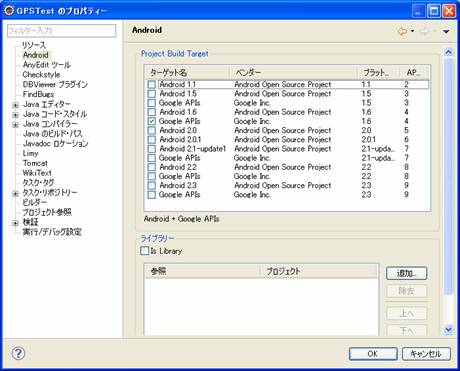Select Javadoc ロケーション in the tree
This screenshot has width=460, height=371.
55,144
